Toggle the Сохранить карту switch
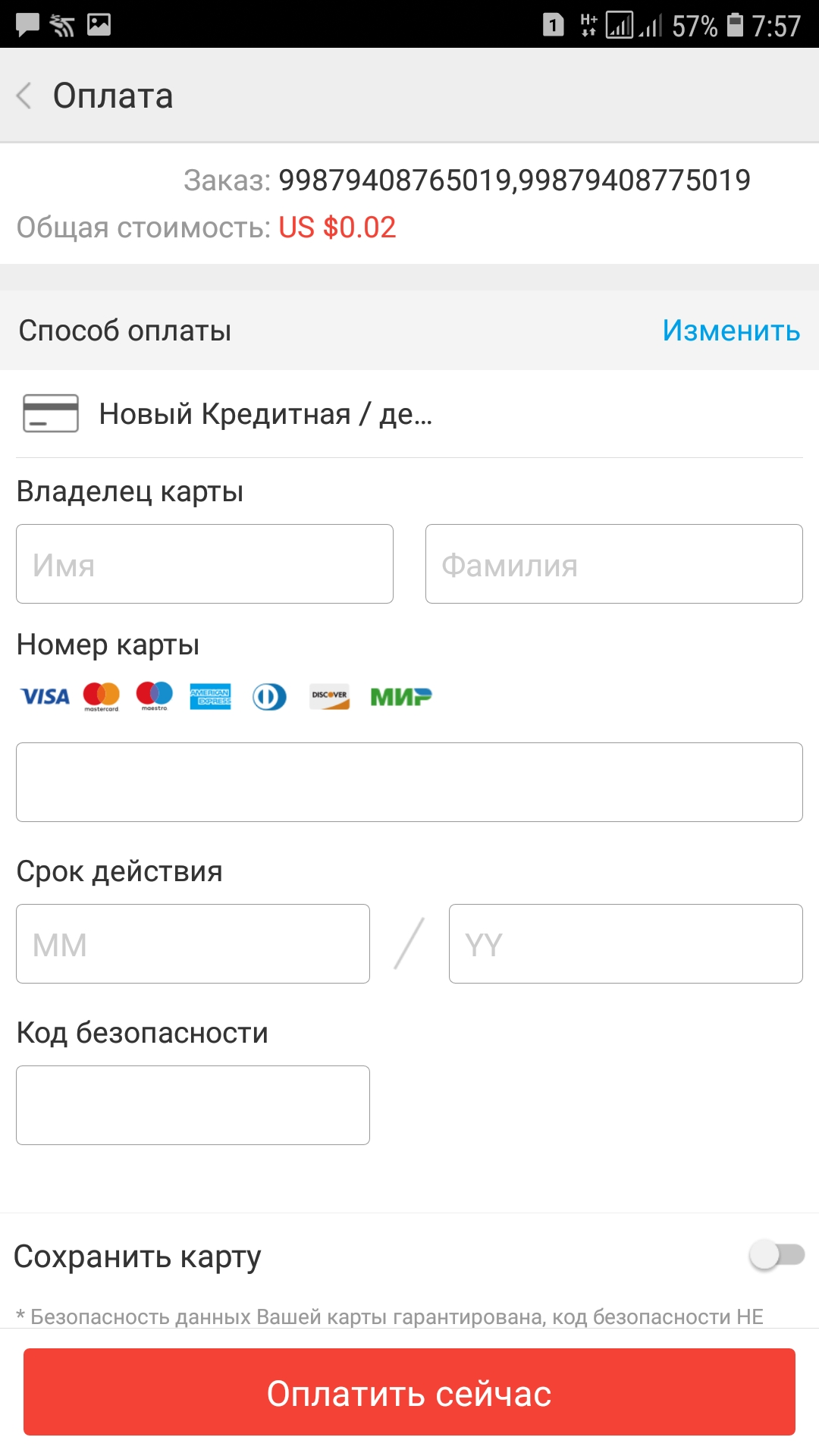The image size is (819, 1456). (x=777, y=1255)
